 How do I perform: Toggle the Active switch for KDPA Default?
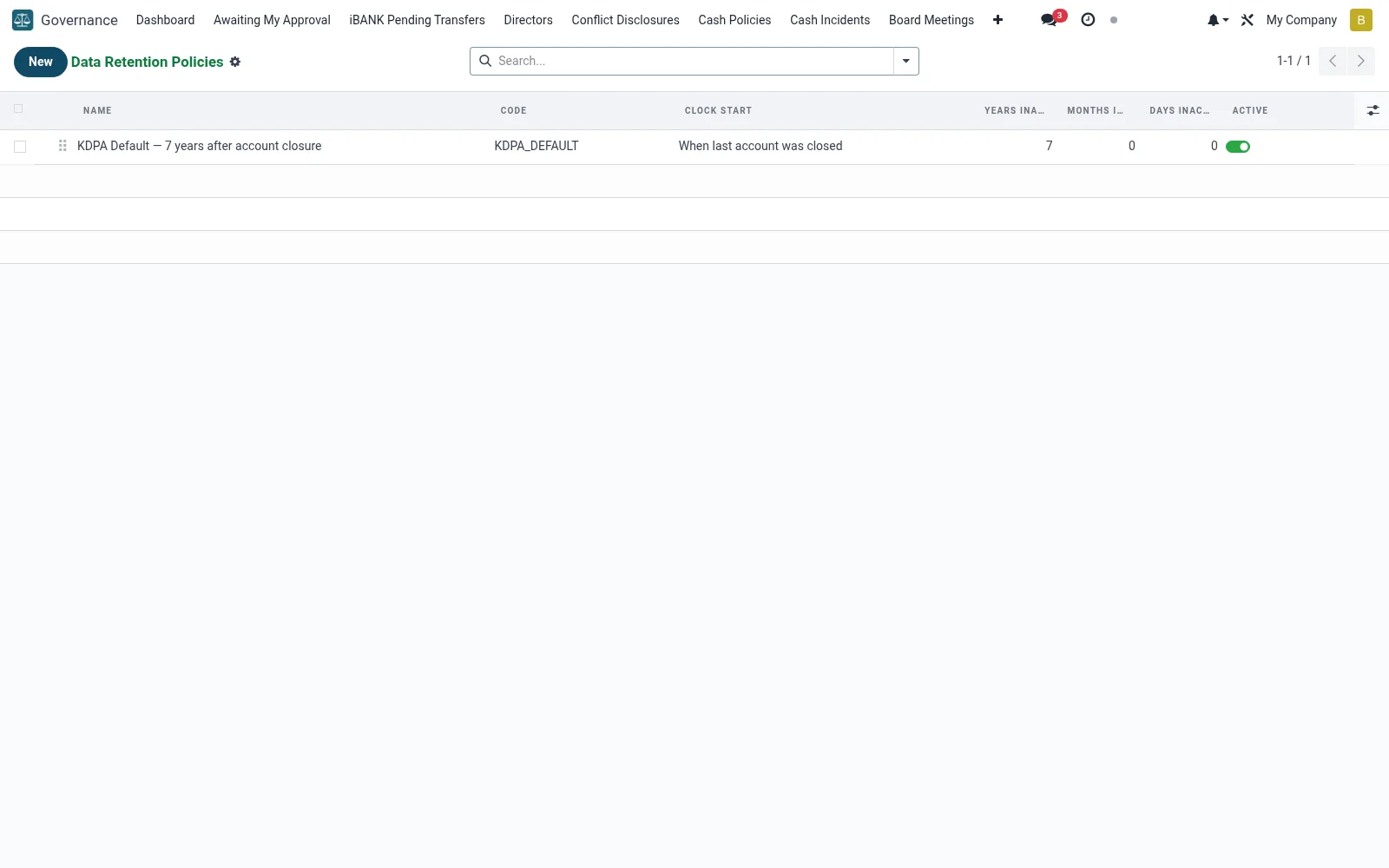(1238, 147)
